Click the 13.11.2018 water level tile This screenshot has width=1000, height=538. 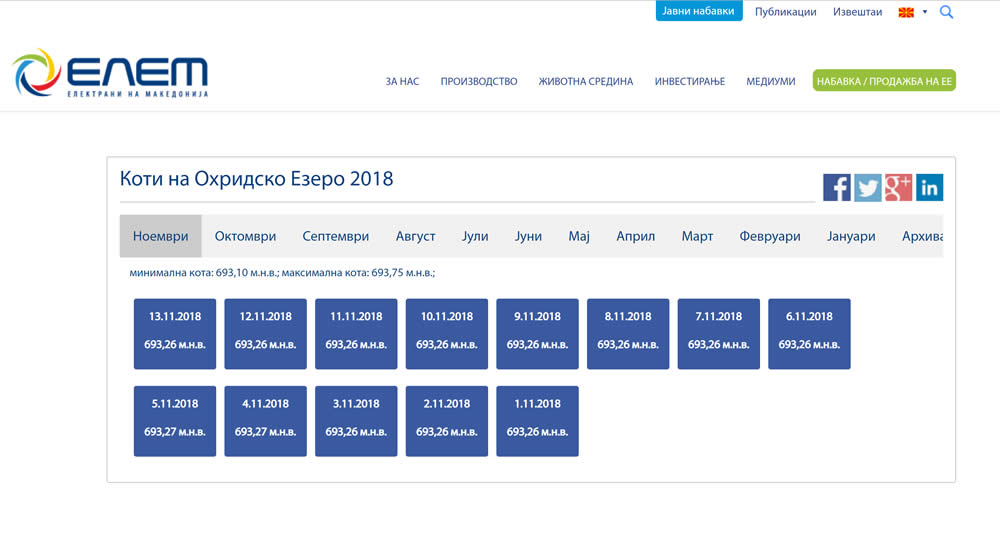click(175, 333)
